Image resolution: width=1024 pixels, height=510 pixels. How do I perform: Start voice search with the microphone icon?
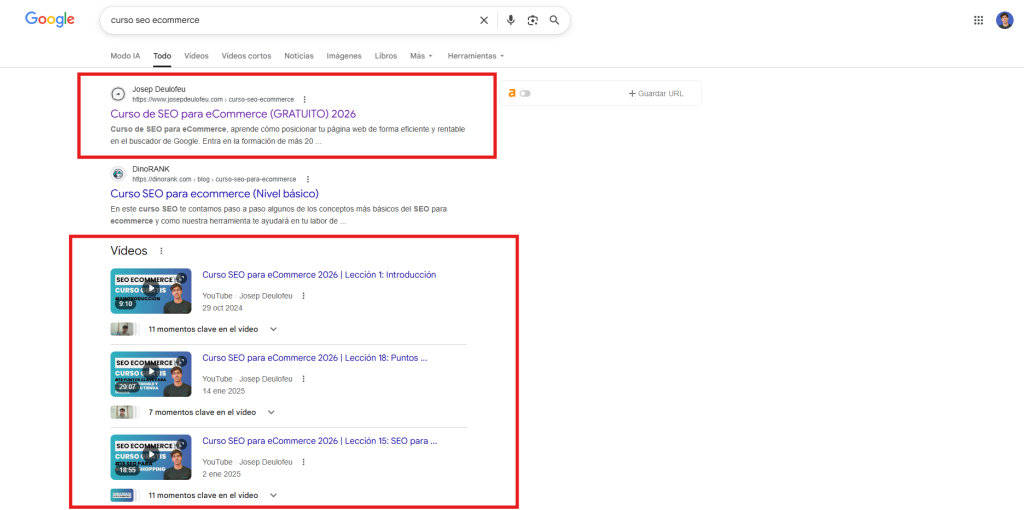[511, 20]
